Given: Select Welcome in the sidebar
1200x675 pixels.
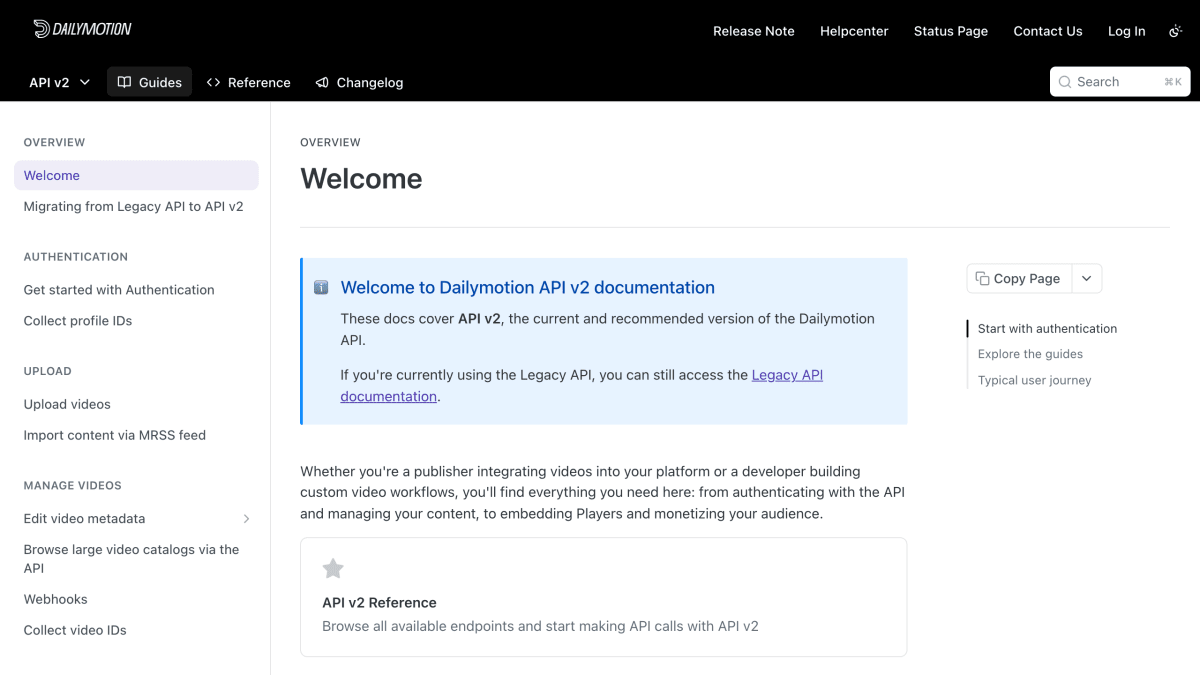Looking at the screenshot, I should pos(136,175).
